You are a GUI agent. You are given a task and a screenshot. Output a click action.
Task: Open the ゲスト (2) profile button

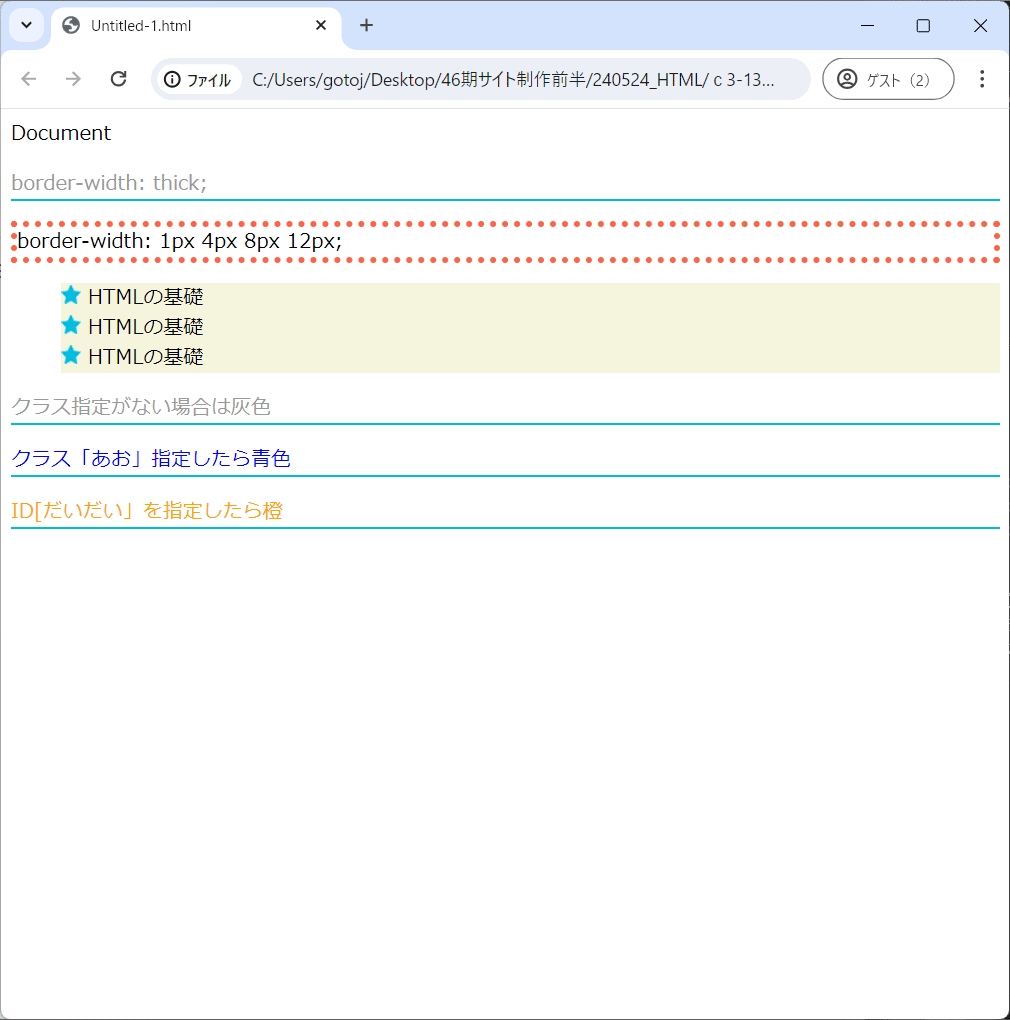888,79
